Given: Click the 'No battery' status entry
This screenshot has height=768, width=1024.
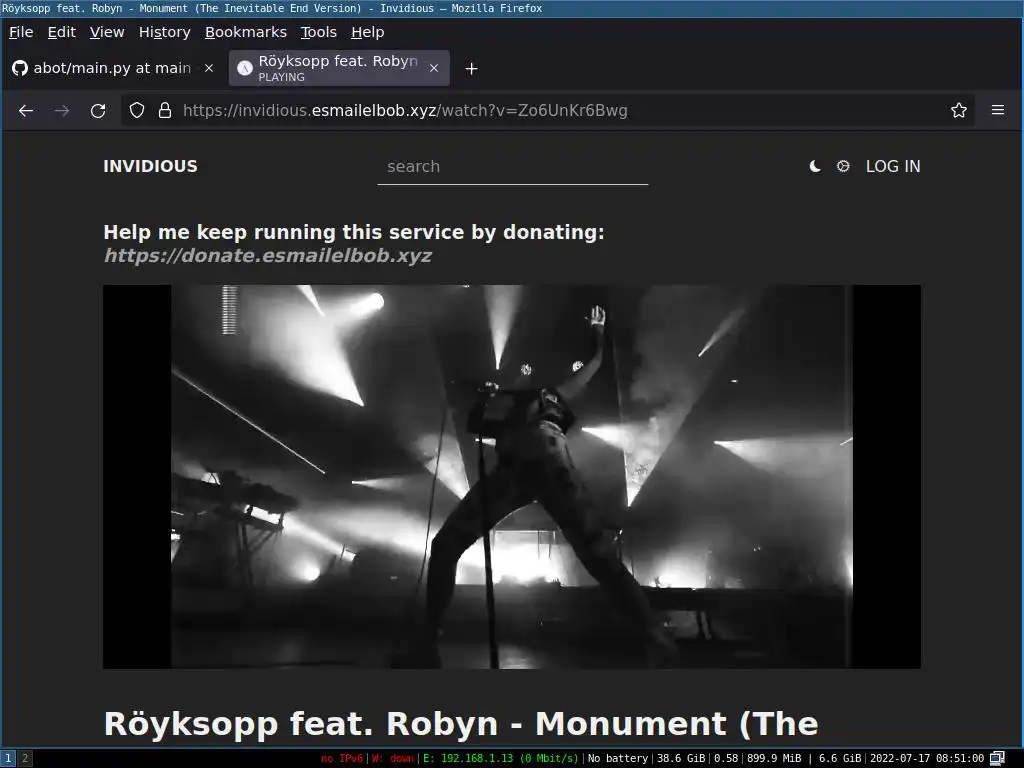Looking at the screenshot, I should (618, 758).
